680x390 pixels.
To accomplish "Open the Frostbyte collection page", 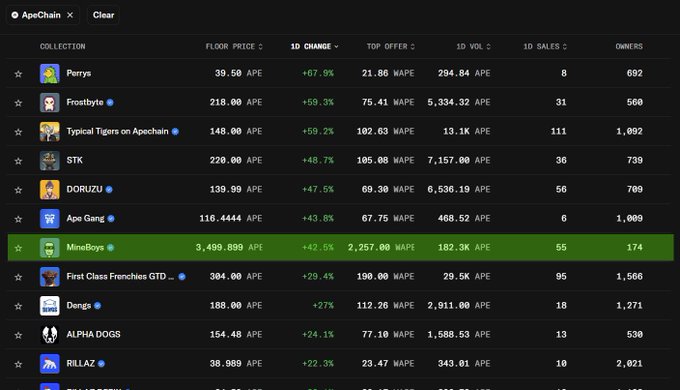I will click(x=85, y=102).
